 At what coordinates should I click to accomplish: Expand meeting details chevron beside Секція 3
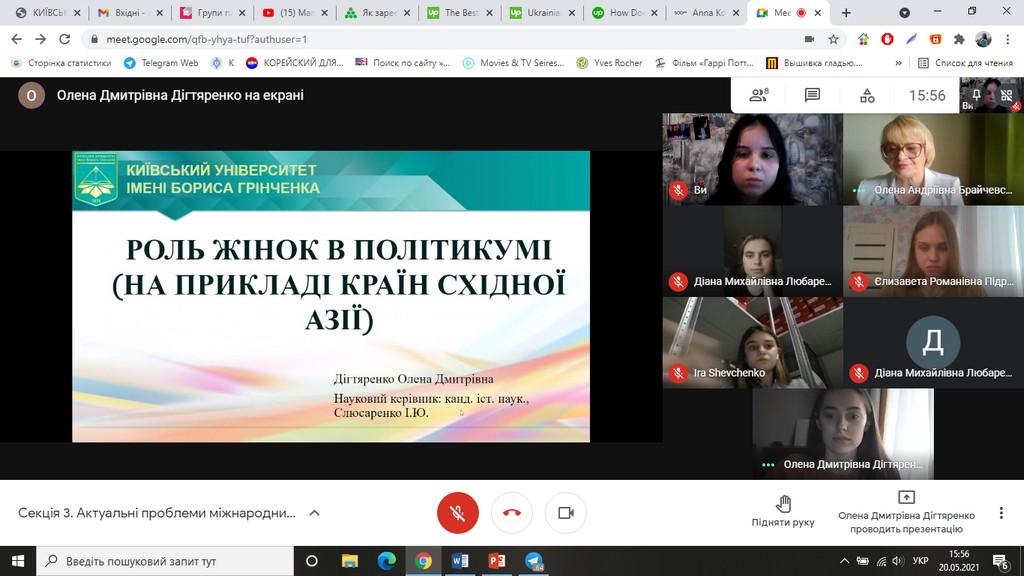click(314, 513)
